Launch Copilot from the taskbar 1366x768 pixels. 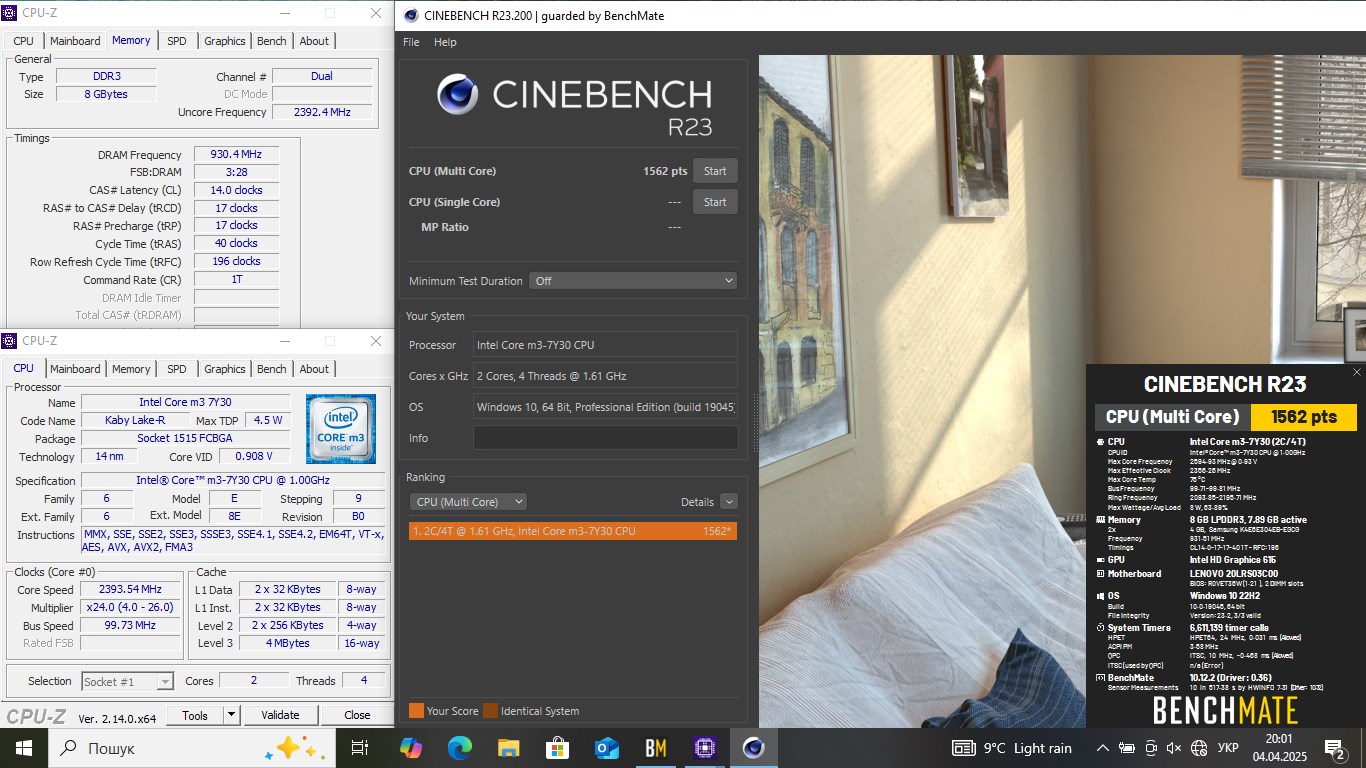click(410, 748)
